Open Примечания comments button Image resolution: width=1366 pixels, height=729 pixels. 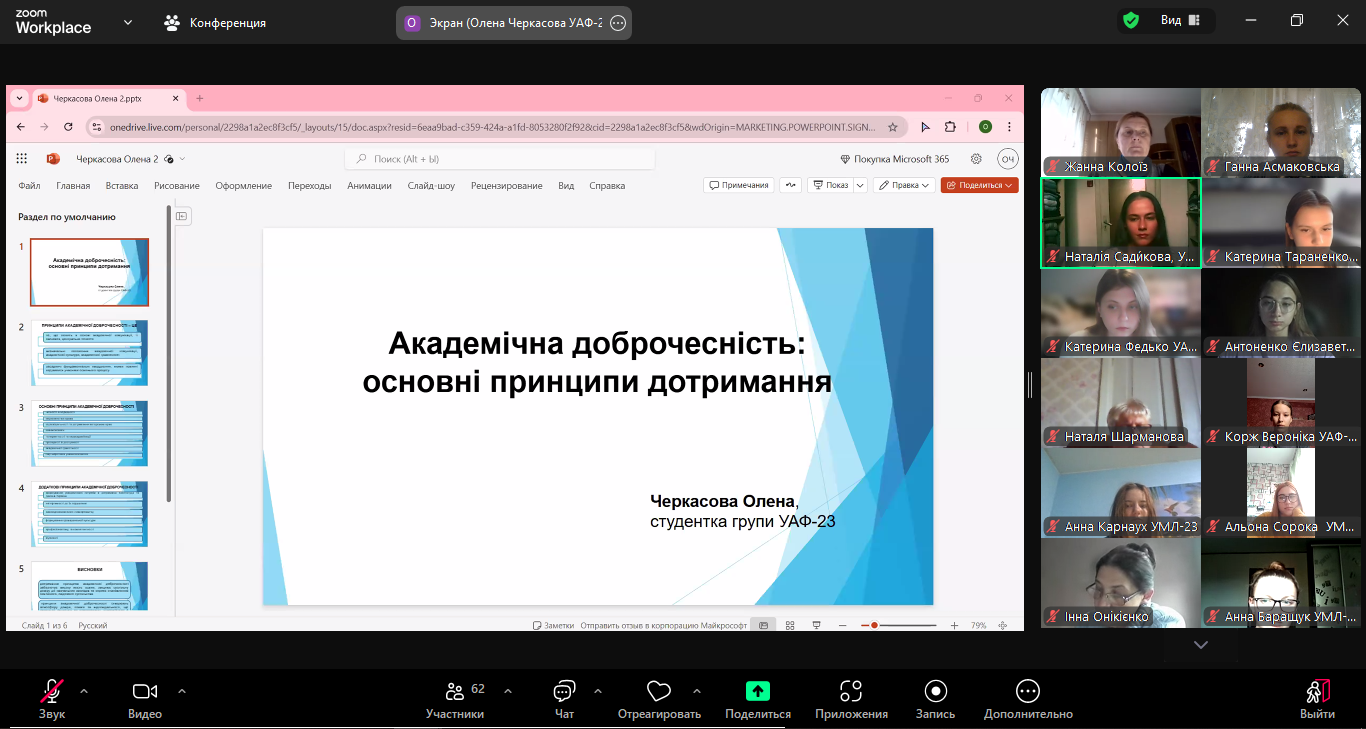(x=740, y=185)
